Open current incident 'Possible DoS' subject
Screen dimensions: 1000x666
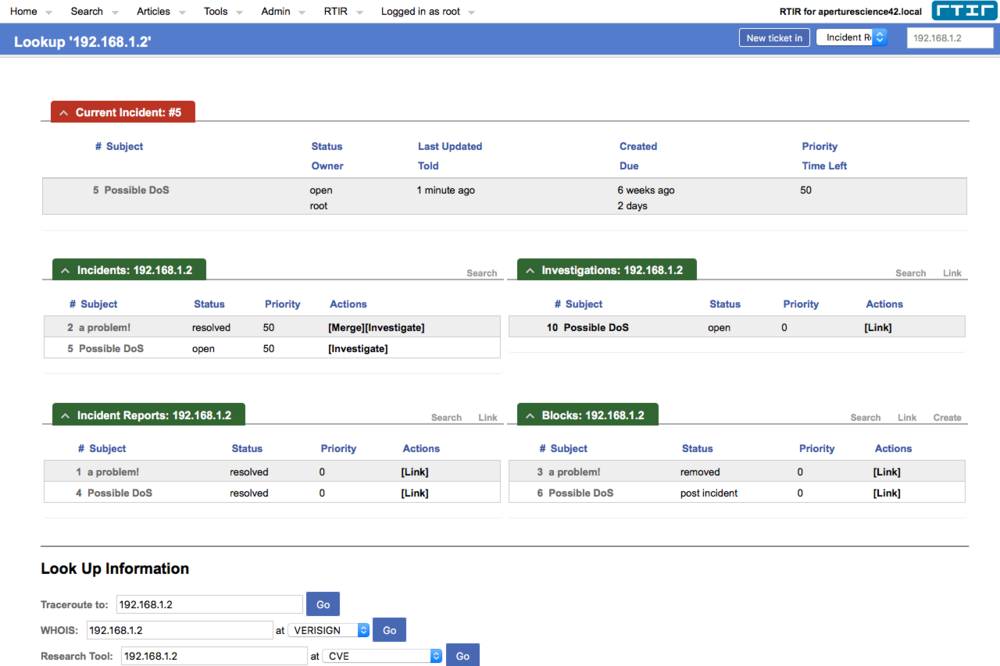coord(136,190)
